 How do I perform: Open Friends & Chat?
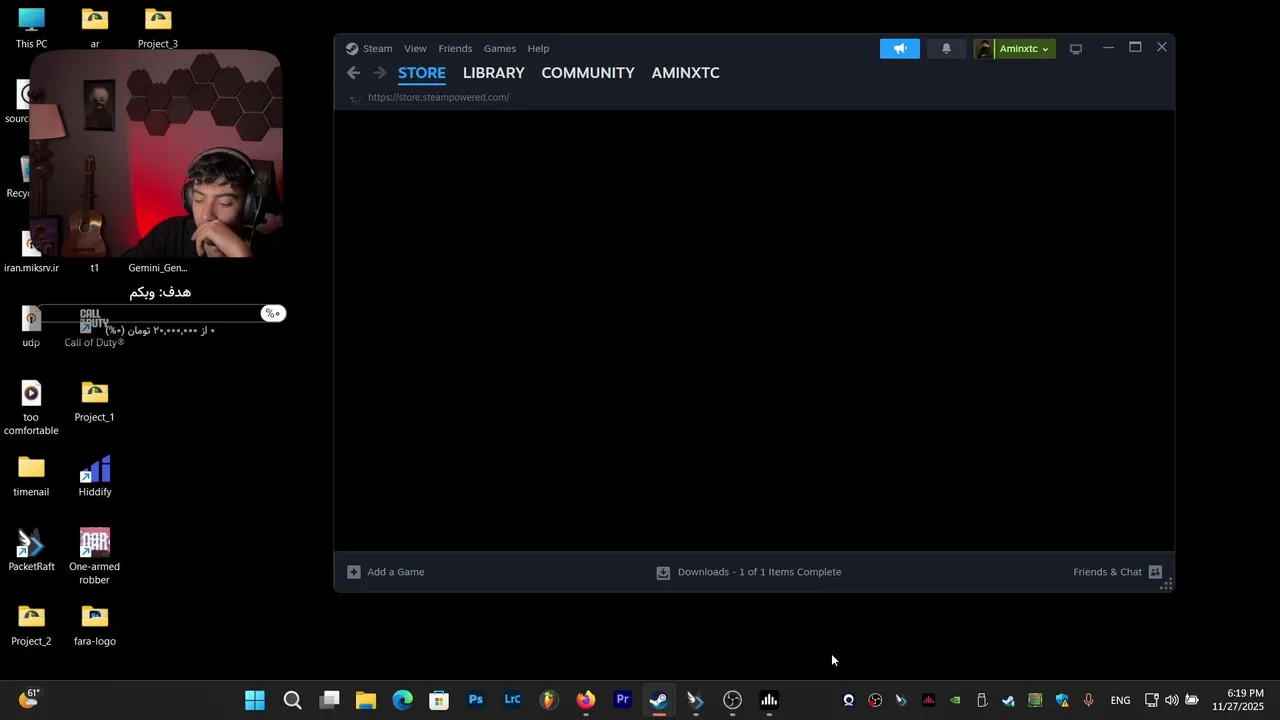tap(1117, 572)
